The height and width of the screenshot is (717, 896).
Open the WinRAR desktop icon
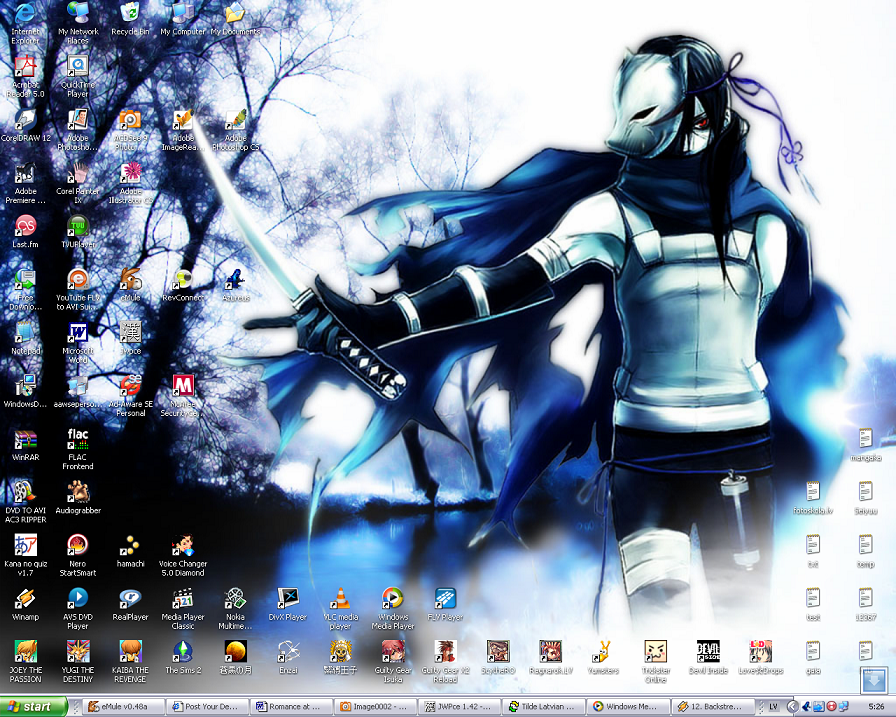pyautogui.click(x=25, y=439)
